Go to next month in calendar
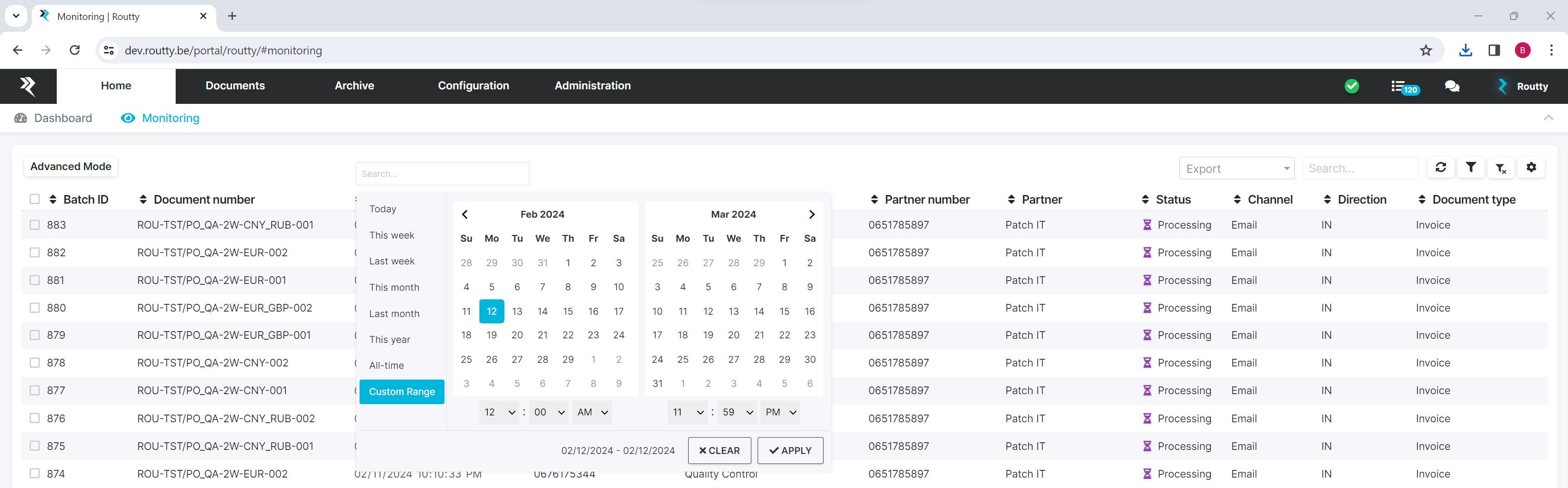The image size is (1568, 488). pos(811,214)
